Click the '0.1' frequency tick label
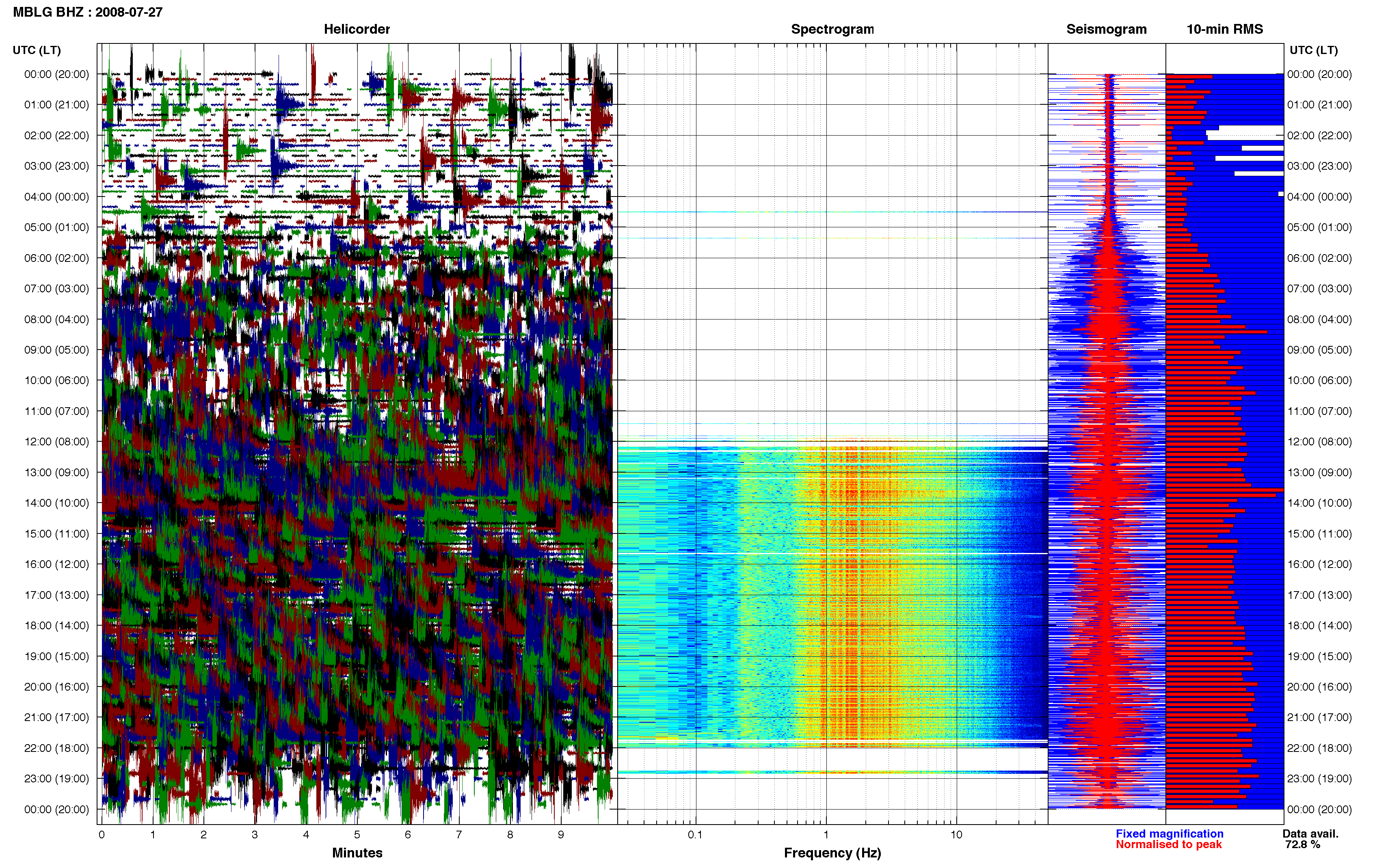1388x868 pixels. (x=695, y=835)
